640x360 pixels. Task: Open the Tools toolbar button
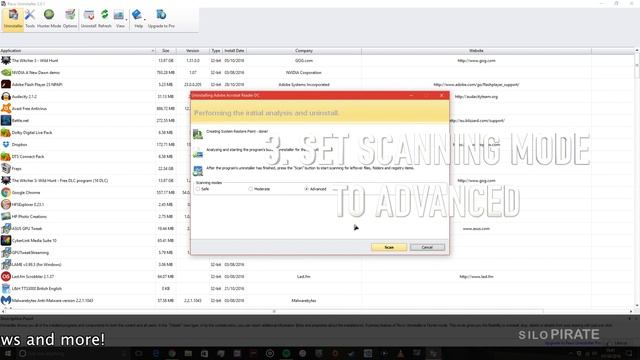tap(30, 19)
